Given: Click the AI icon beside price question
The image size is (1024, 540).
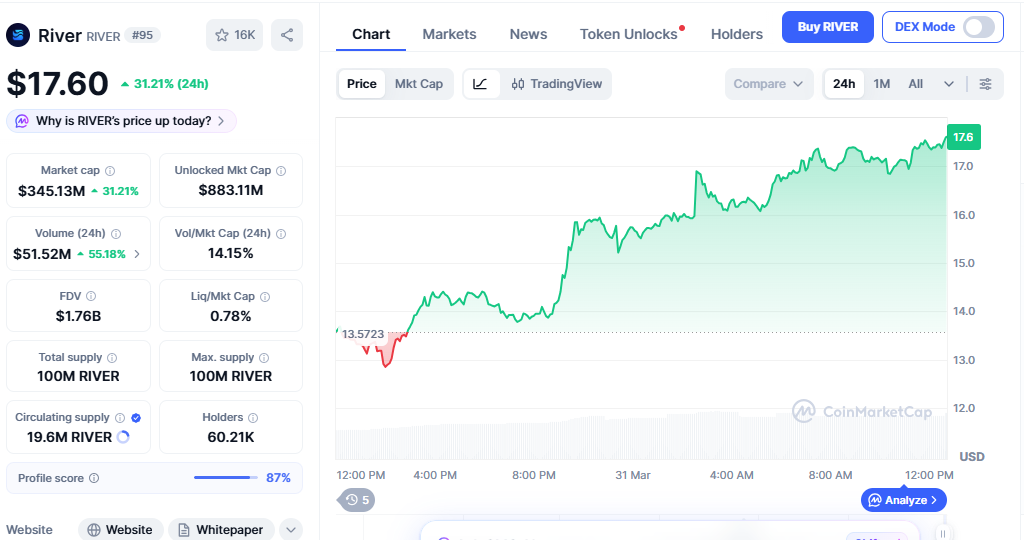Looking at the screenshot, I should (22, 121).
